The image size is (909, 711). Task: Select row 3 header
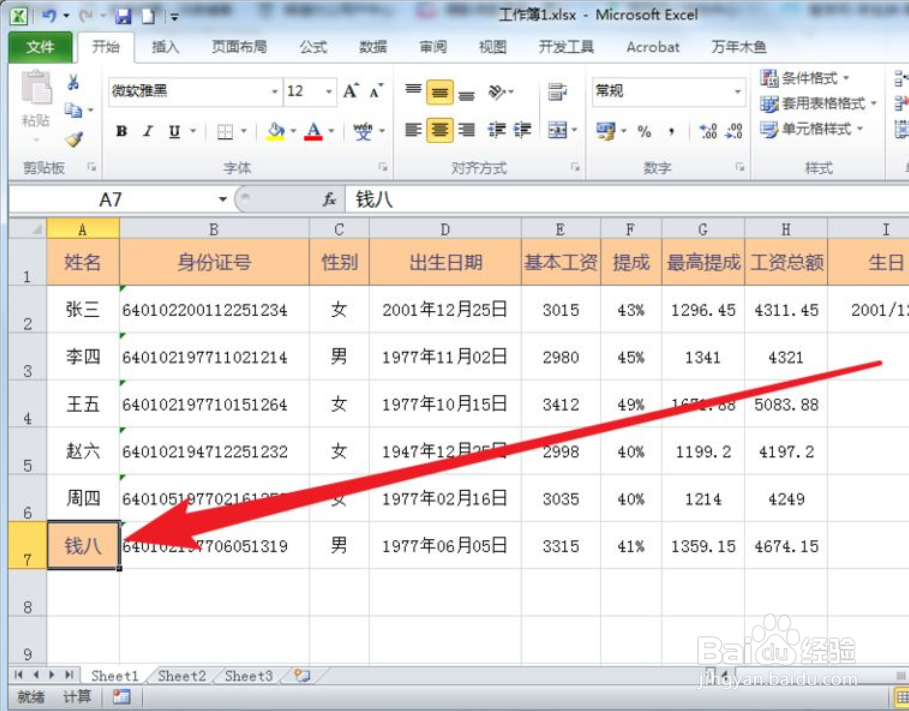click(x=27, y=357)
